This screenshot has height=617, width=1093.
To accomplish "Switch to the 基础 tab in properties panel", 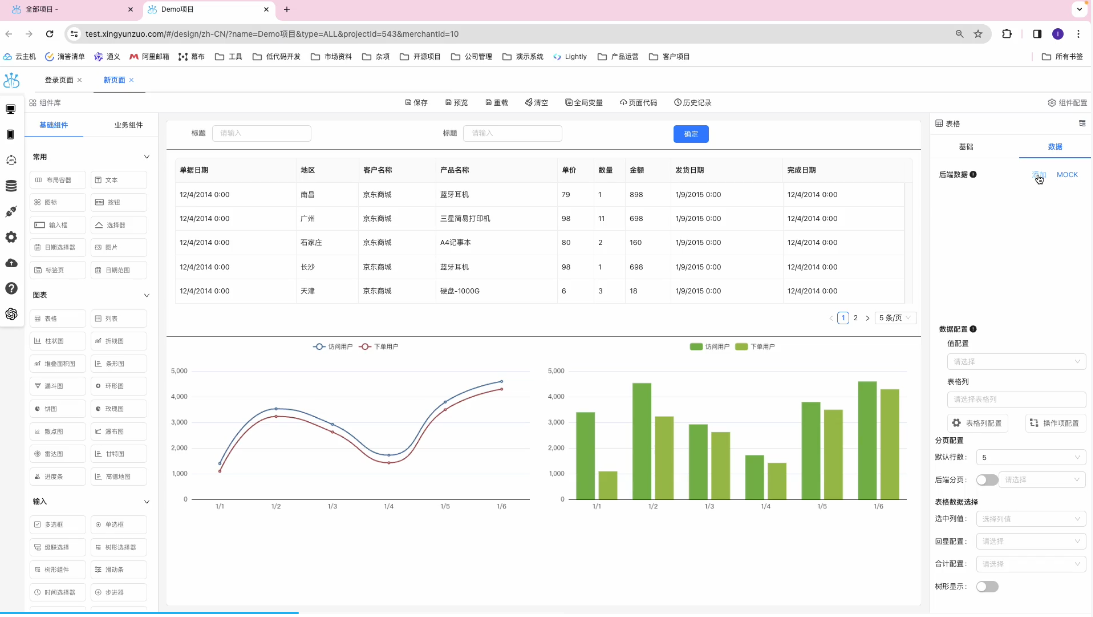I will [965, 146].
